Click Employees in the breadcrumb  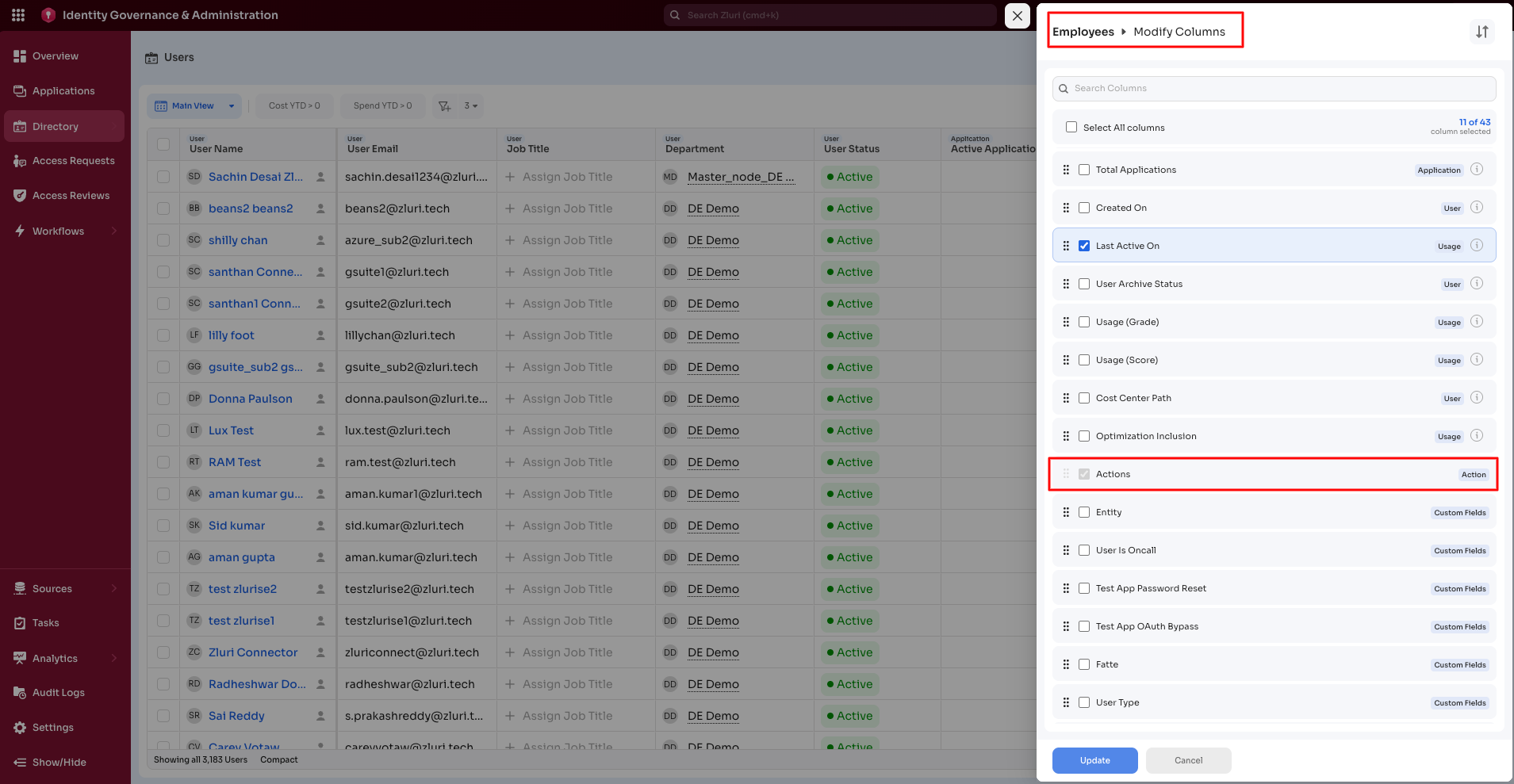point(1083,32)
